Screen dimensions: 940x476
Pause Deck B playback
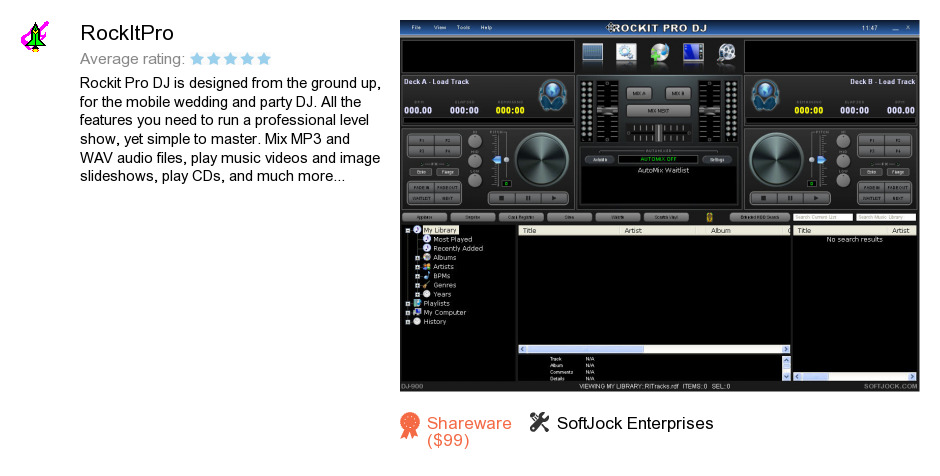(x=790, y=198)
